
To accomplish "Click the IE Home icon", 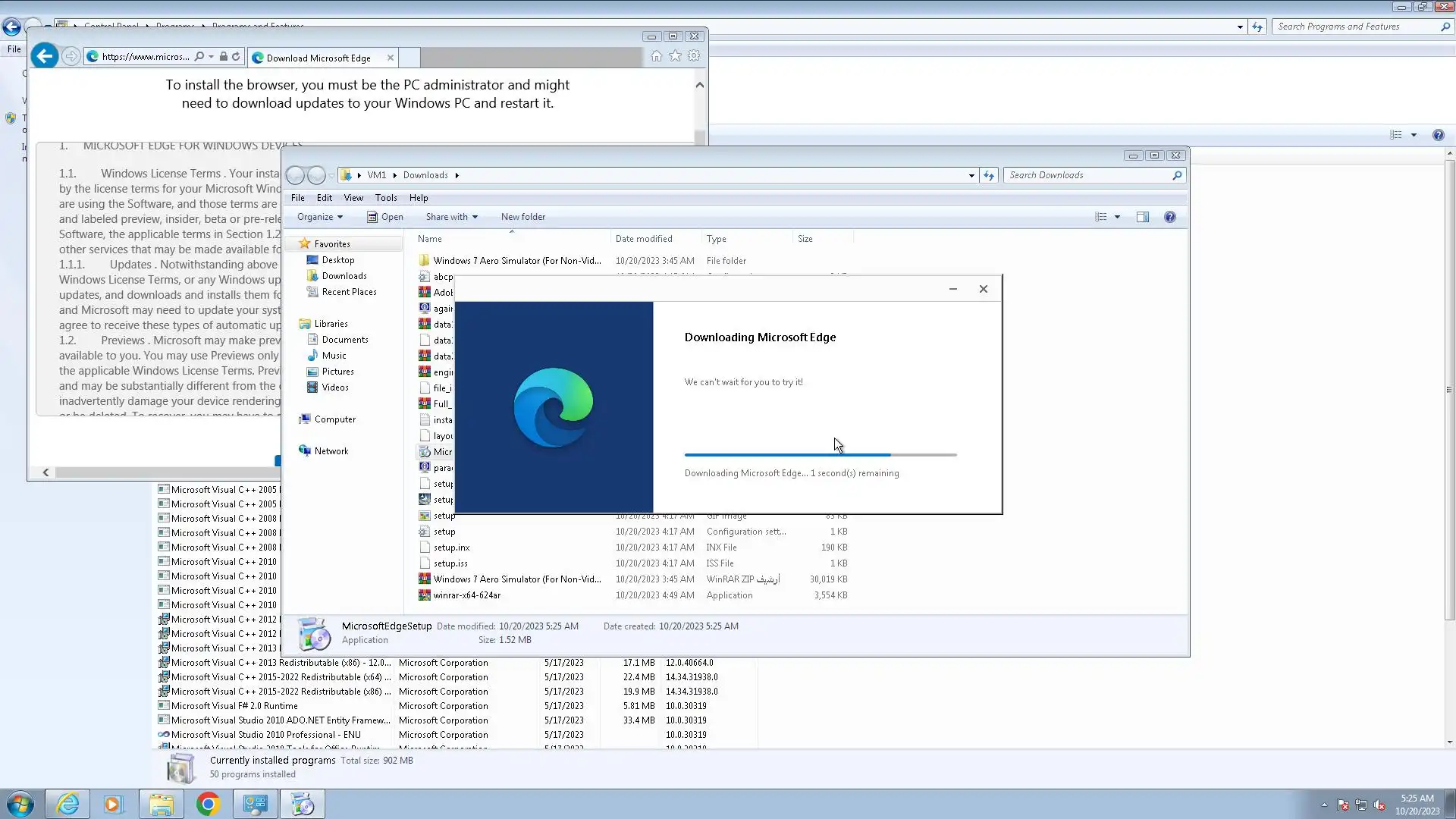I will (x=656, y=56).
